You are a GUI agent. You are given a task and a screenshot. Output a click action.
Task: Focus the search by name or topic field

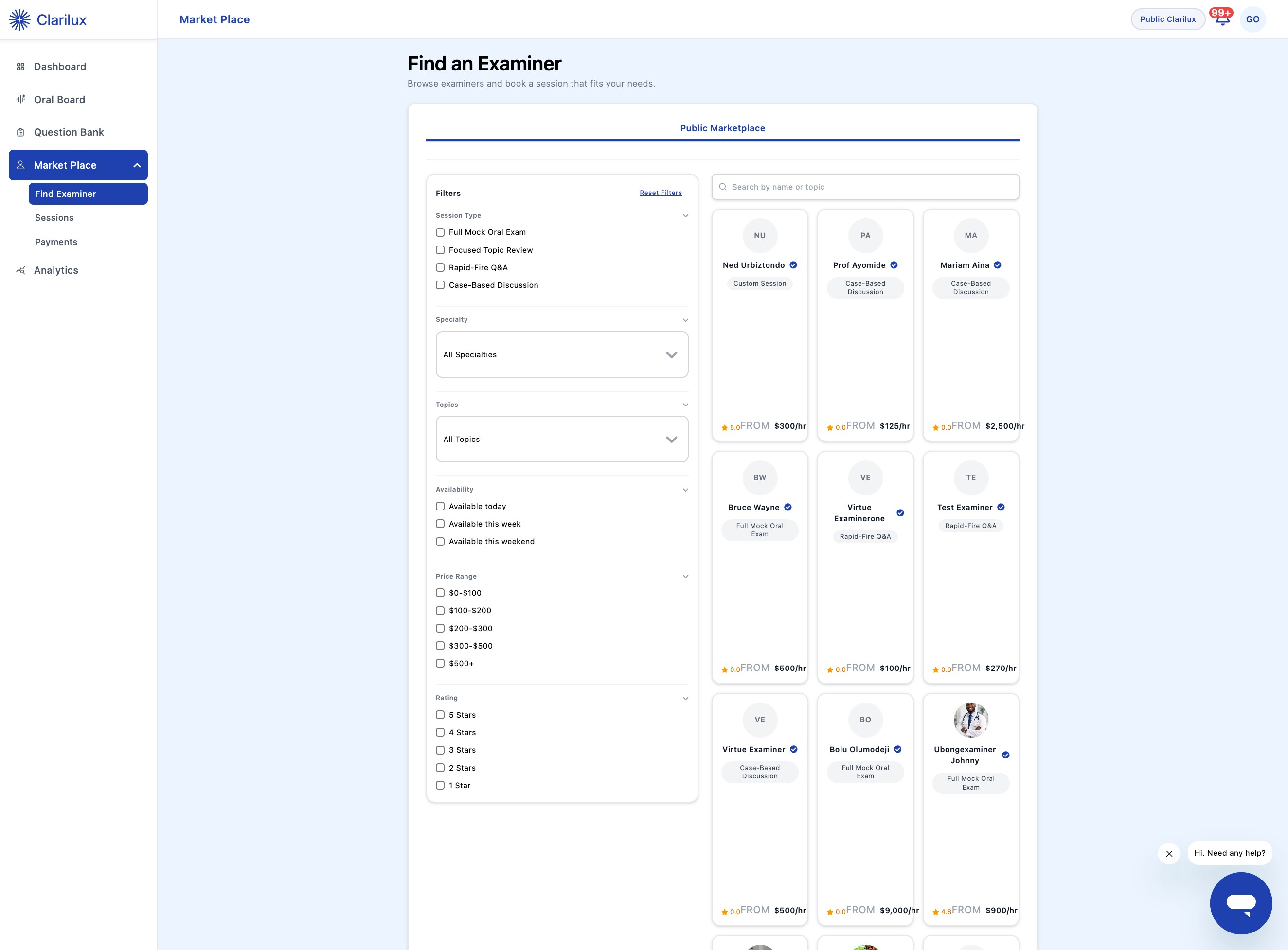pos(865,187)
